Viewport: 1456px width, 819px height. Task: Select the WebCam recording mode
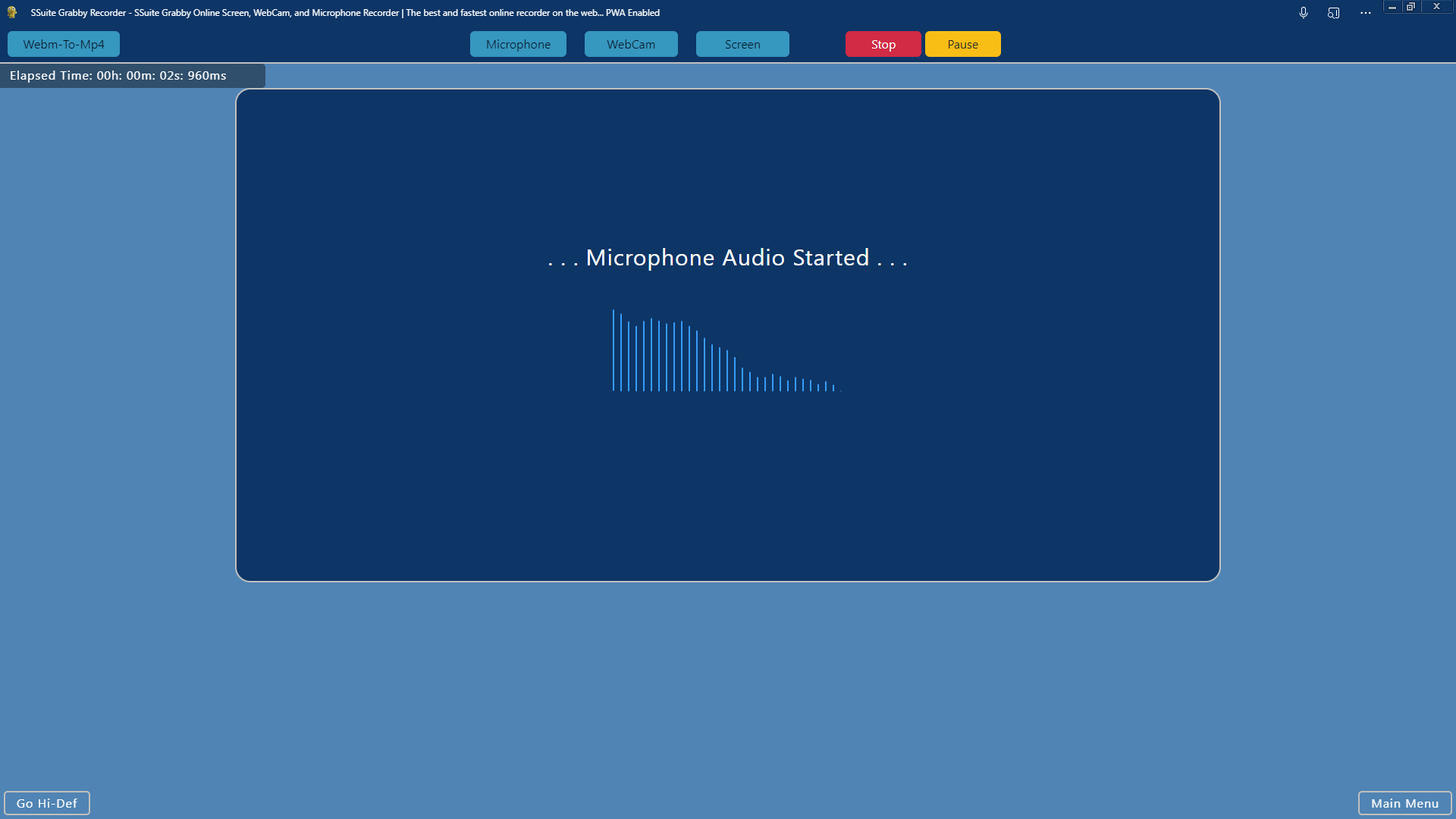[x=630, y=44]
